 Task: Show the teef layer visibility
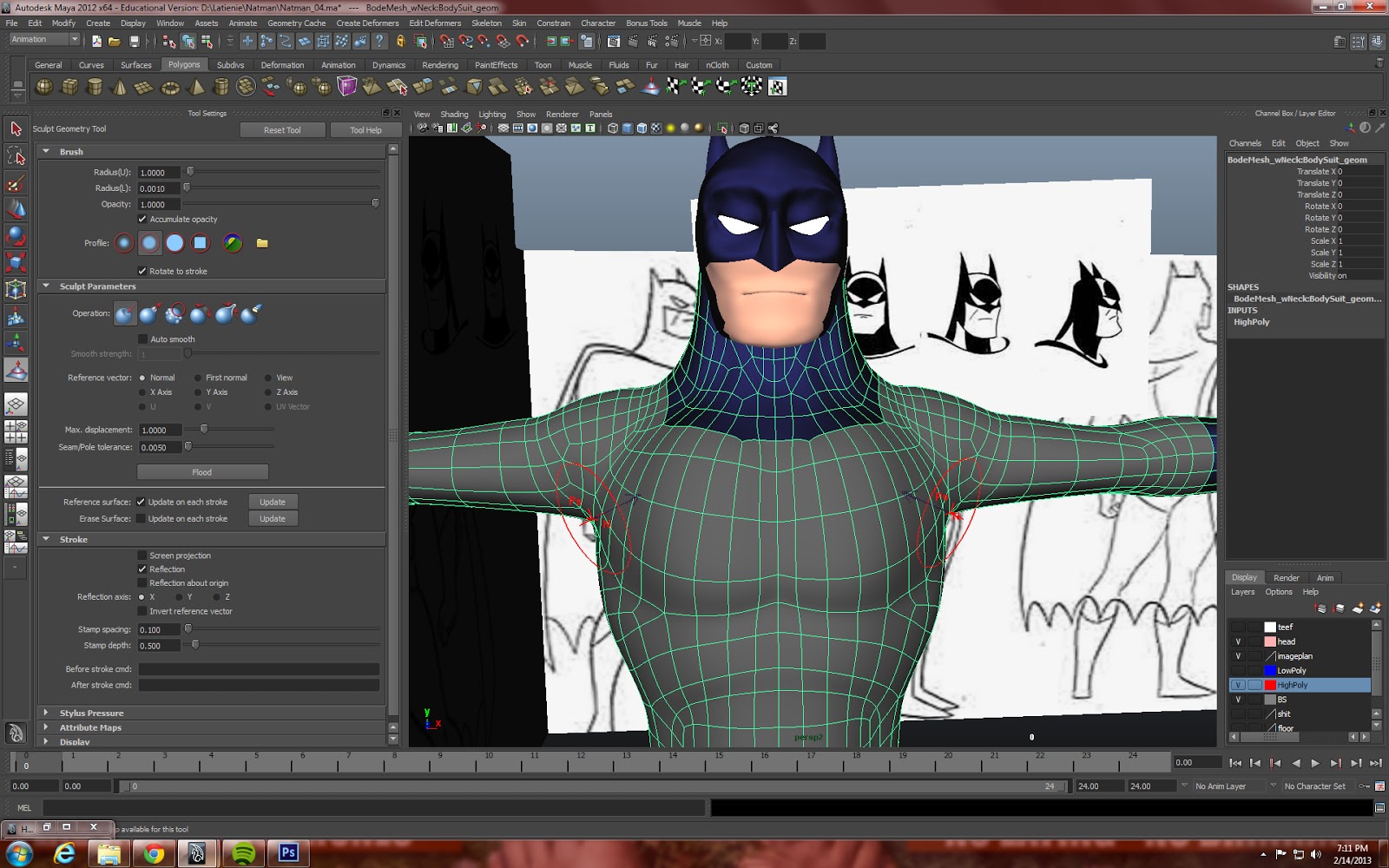[x=1239, y=628]
